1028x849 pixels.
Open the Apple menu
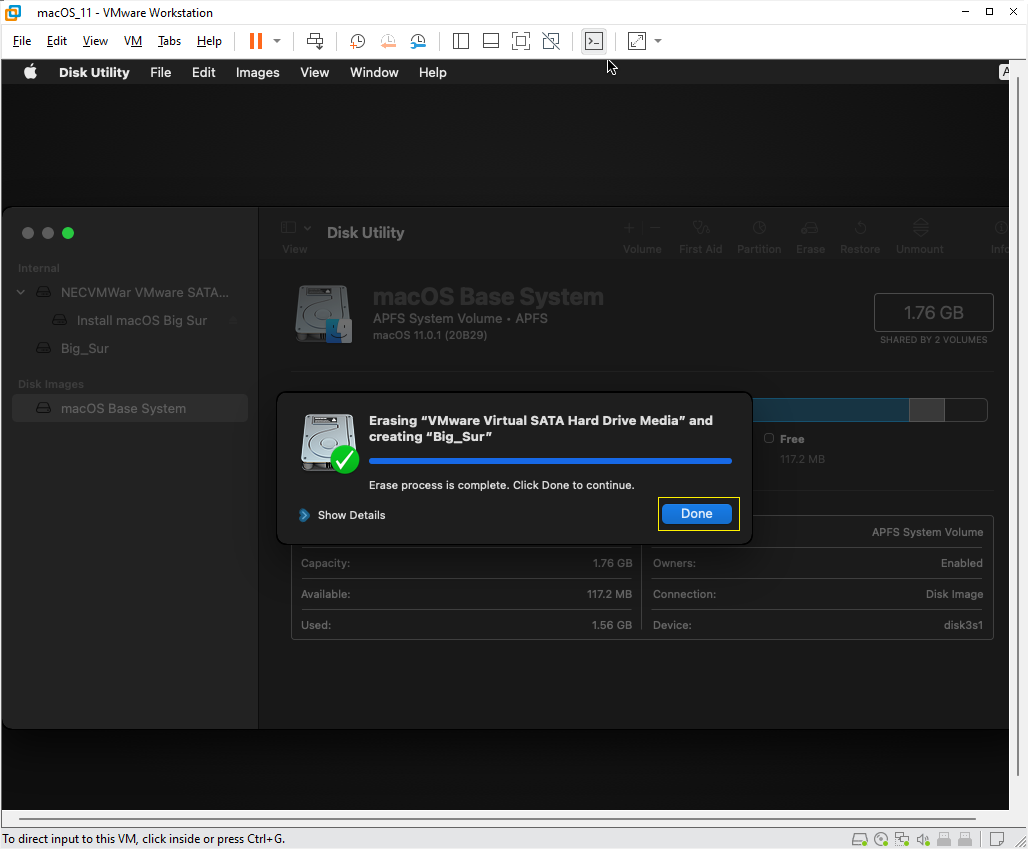[30, 72]
